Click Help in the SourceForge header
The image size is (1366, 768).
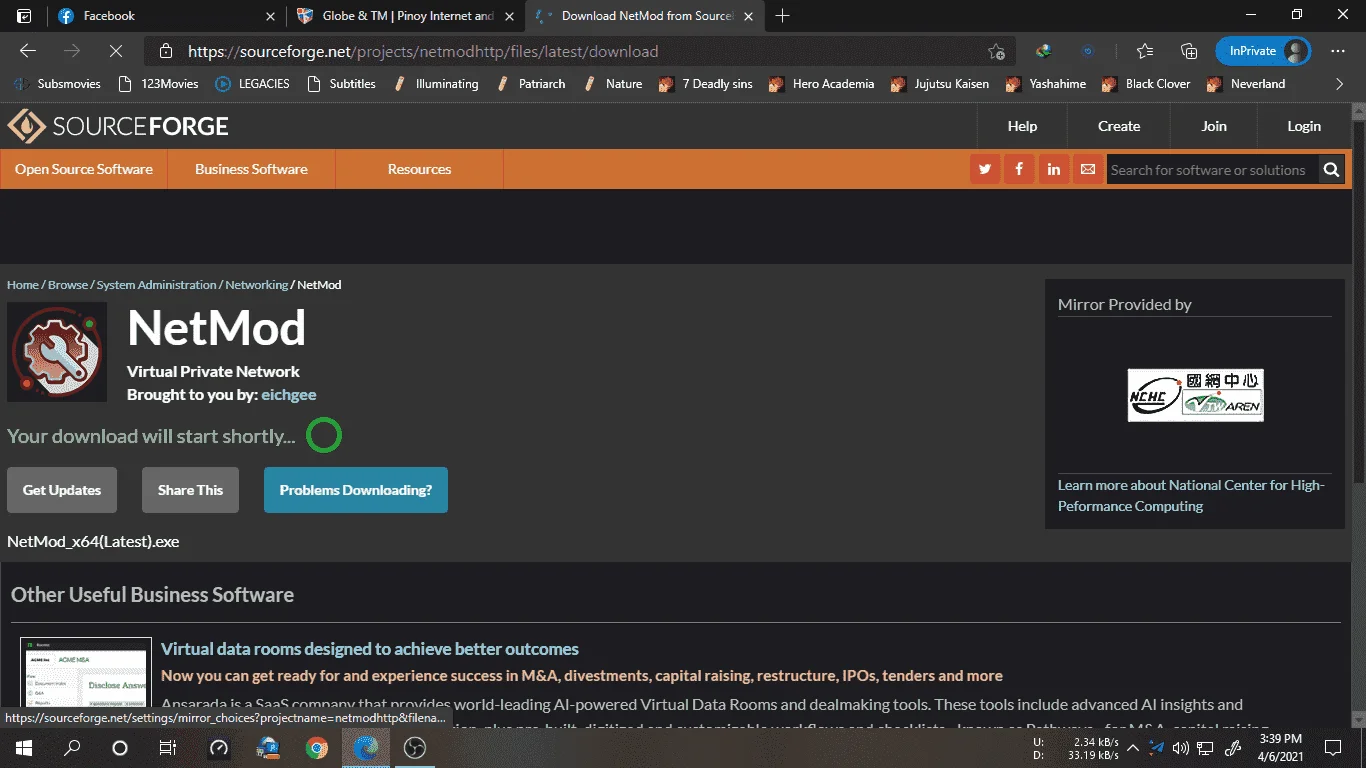point(1022,126)
